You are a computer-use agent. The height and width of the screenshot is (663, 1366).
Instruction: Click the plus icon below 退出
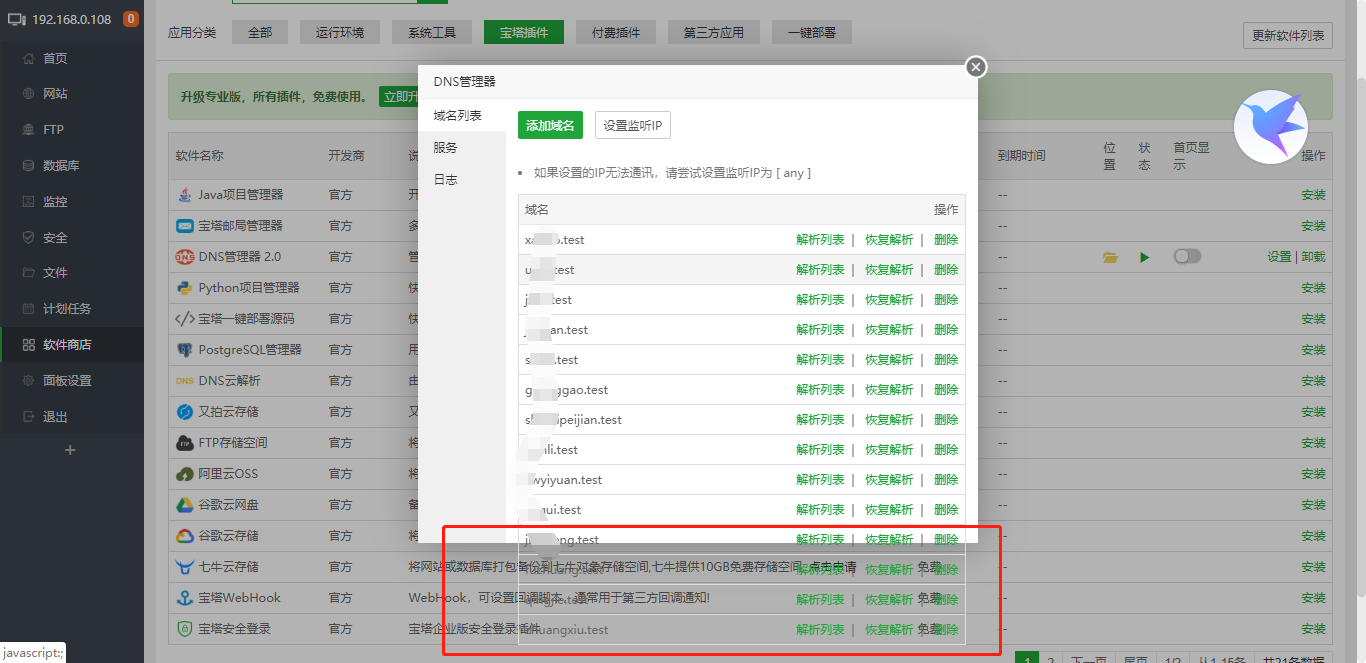(x=70, y=451)
